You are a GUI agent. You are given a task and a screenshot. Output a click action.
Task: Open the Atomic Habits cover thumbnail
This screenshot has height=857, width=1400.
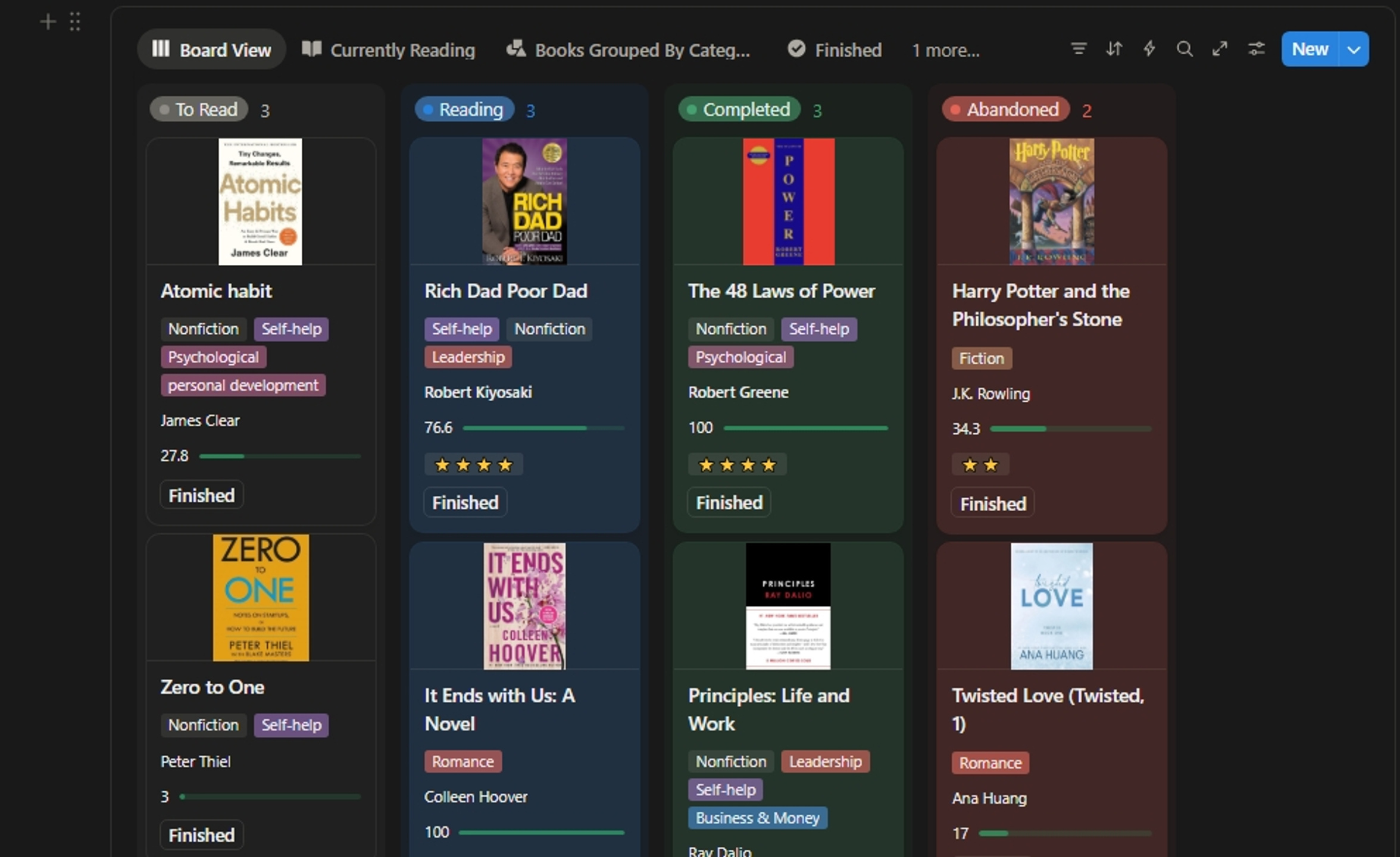pyautogui.click(x=260, y=202)
